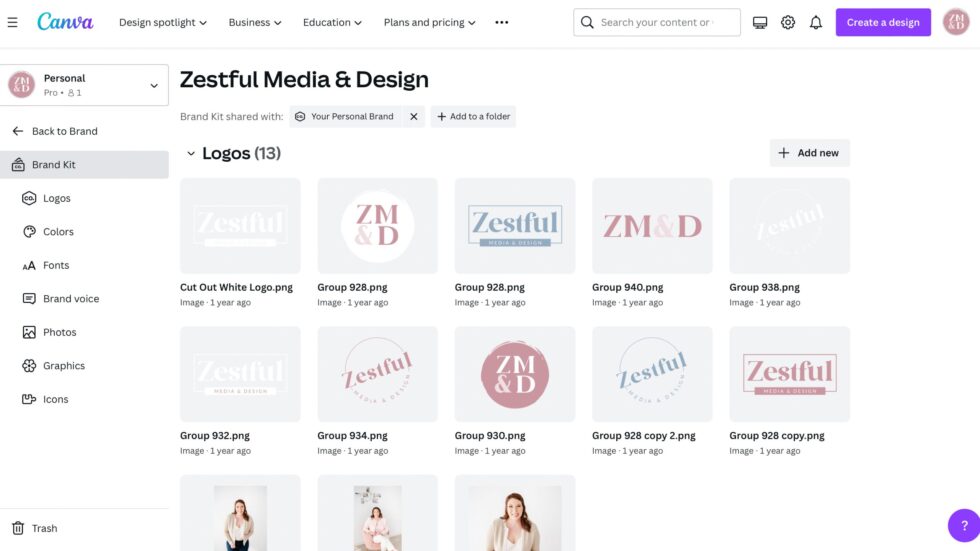Open the more options ellipsis in top nav
980x551 pixels.
[x=501, y=22]
